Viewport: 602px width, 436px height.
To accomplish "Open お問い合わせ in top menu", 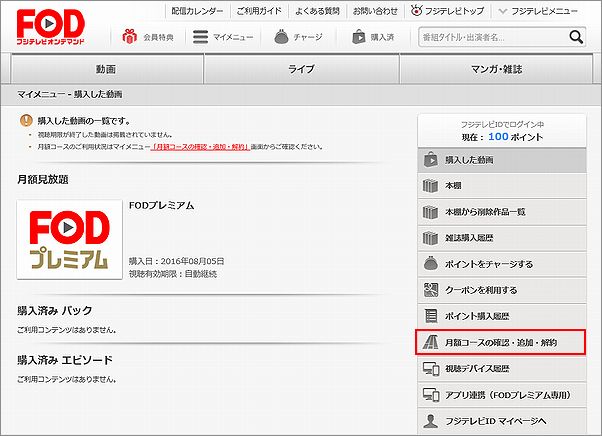I will (375, 11).
